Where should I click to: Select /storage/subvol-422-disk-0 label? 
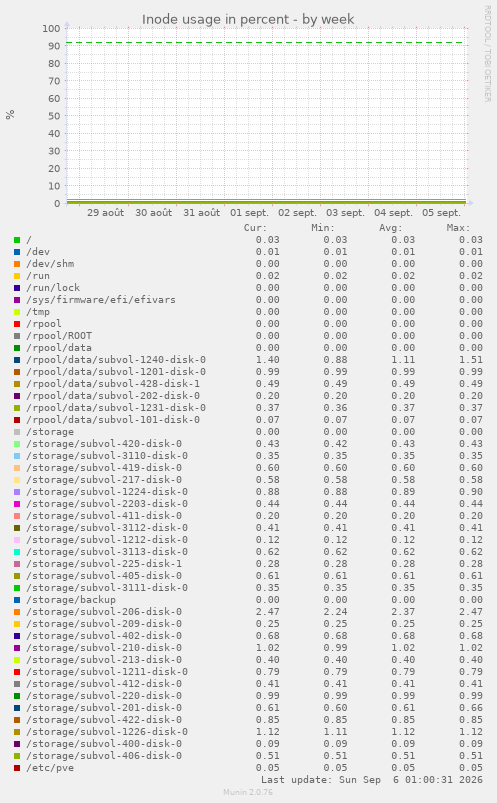[x=104, y=720]
